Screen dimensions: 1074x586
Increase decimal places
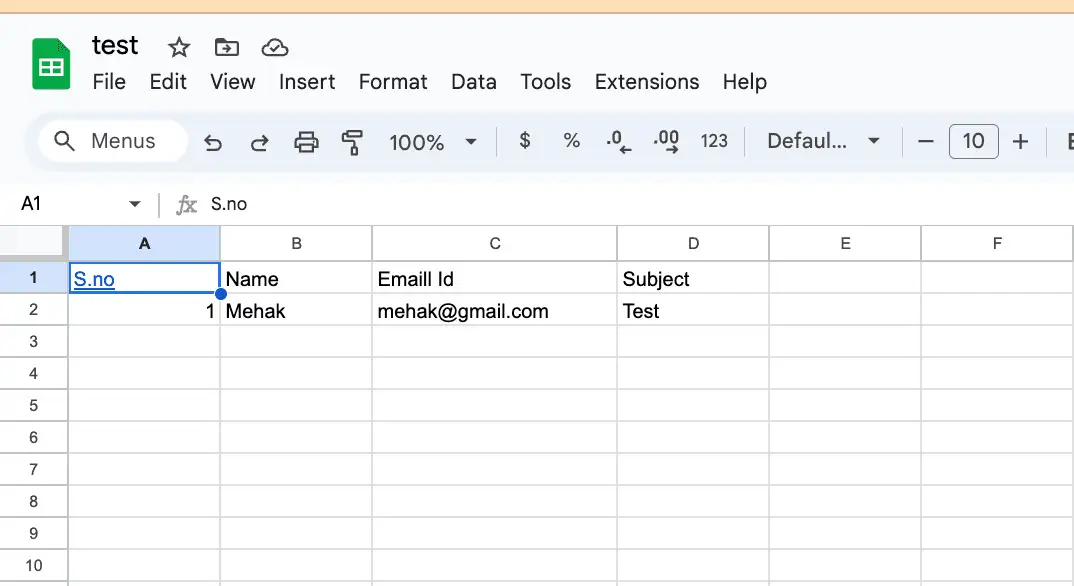coord(665,142)
